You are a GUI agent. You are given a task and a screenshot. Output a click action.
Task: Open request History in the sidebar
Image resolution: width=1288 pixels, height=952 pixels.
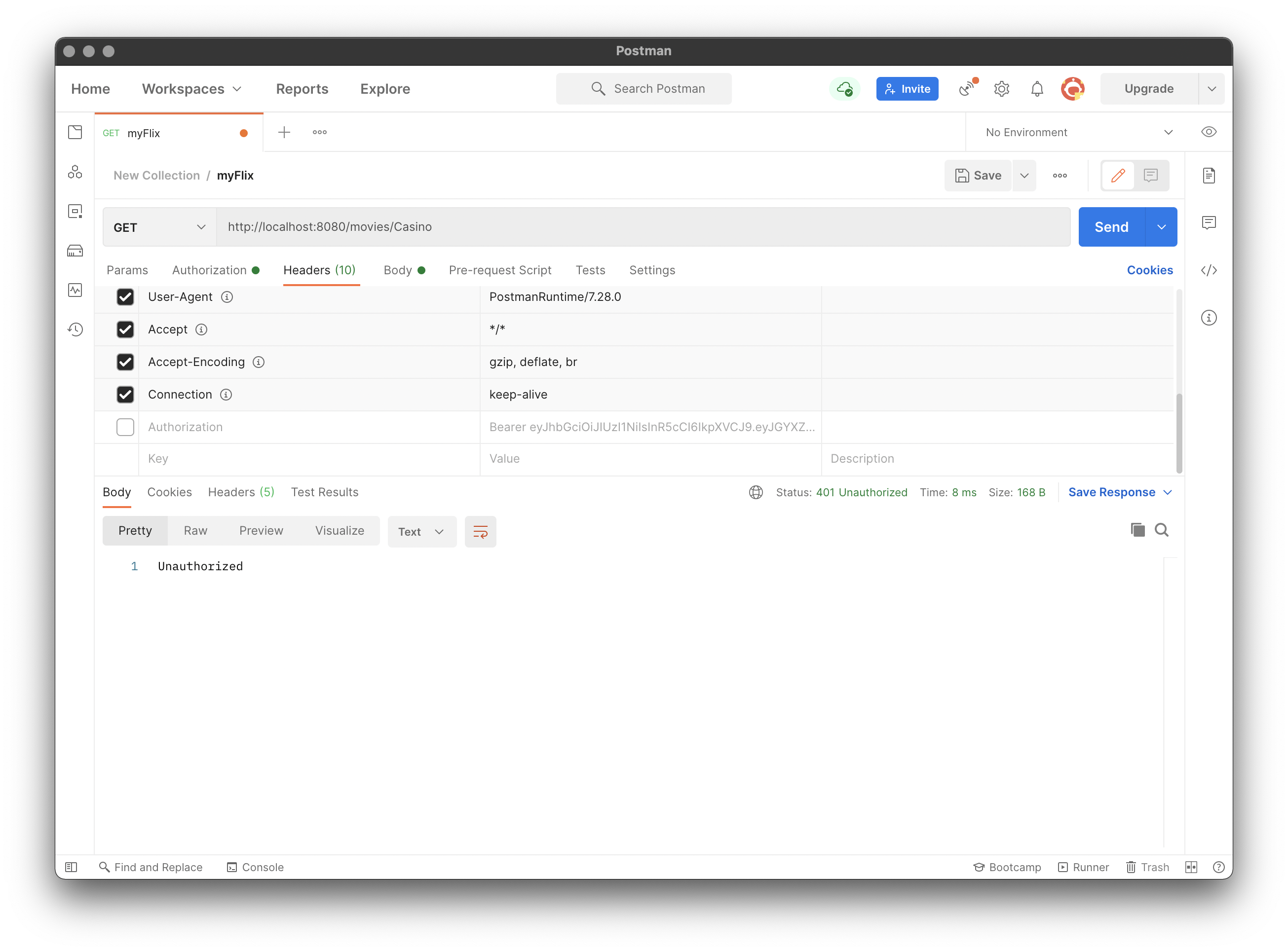(75, 329)
